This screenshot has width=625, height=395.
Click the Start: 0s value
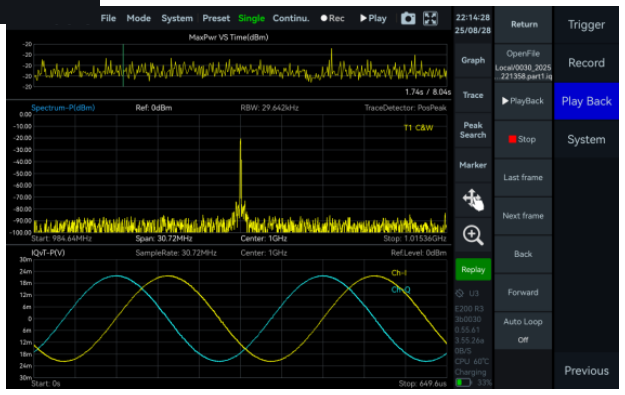pos(46,384)
